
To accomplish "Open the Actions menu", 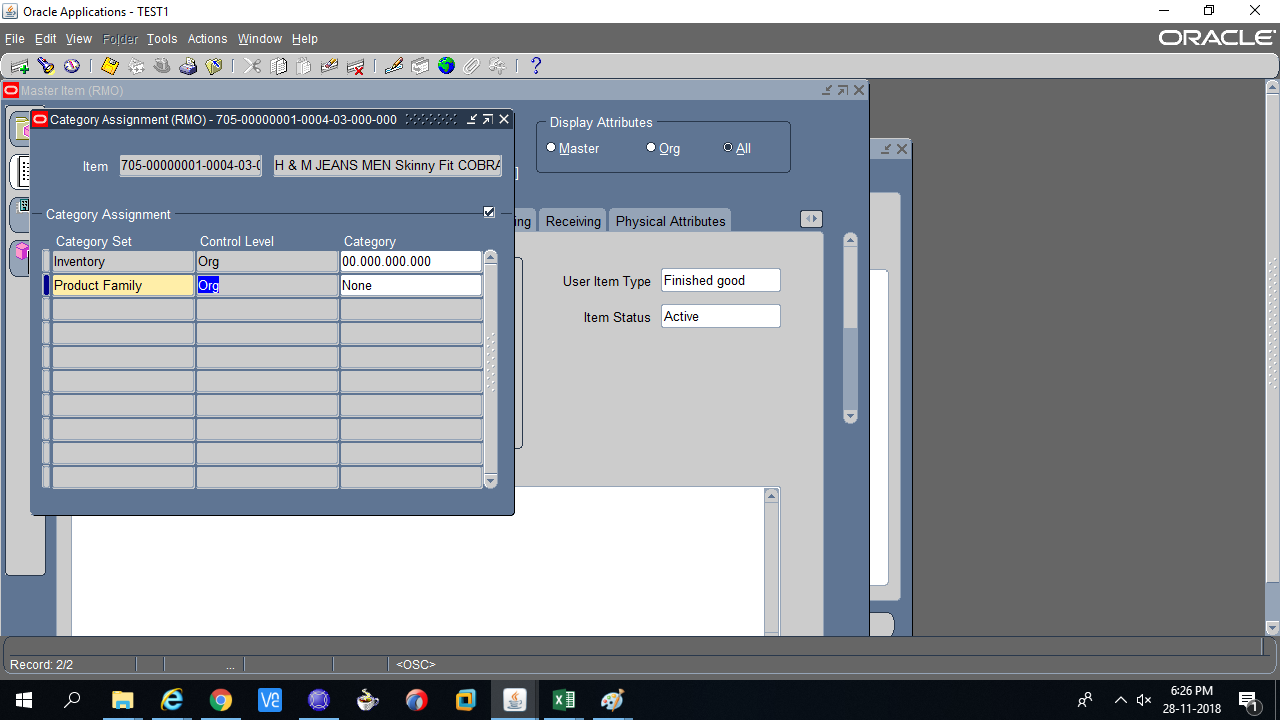I will click(x=207, y=38).
